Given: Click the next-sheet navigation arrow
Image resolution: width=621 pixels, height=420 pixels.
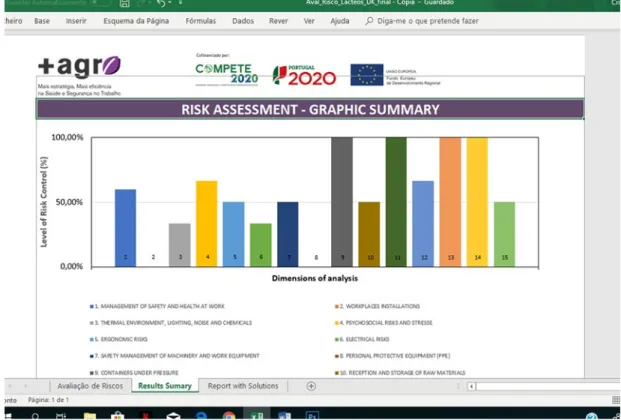Looking at the screenshot, I should tap(25, 386).
